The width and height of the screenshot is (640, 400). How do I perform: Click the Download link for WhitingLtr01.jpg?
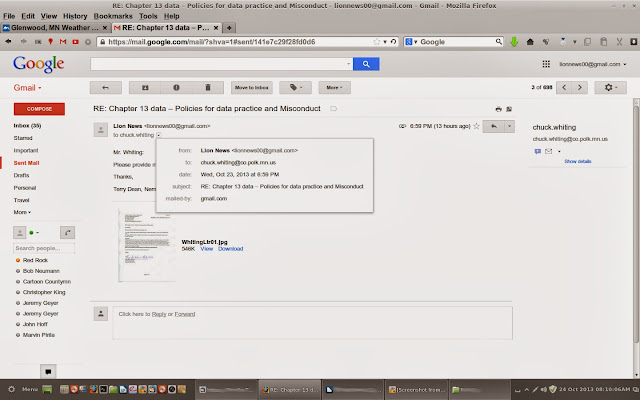231,249
